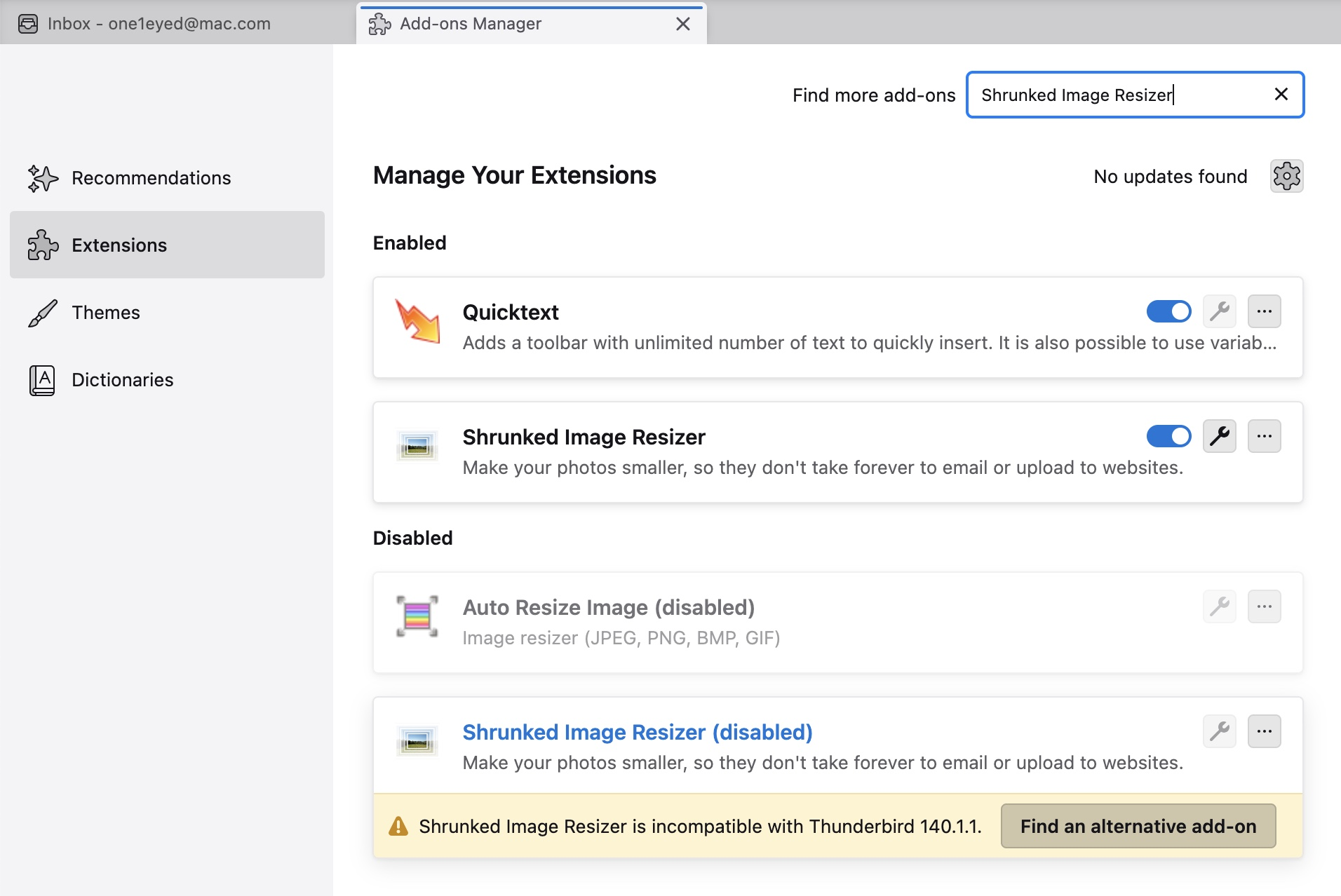Viewport: 1341px width, 896px height.
Task: Open the gear tools menu for all add-ons
Action: click(x=1286, y=176)
